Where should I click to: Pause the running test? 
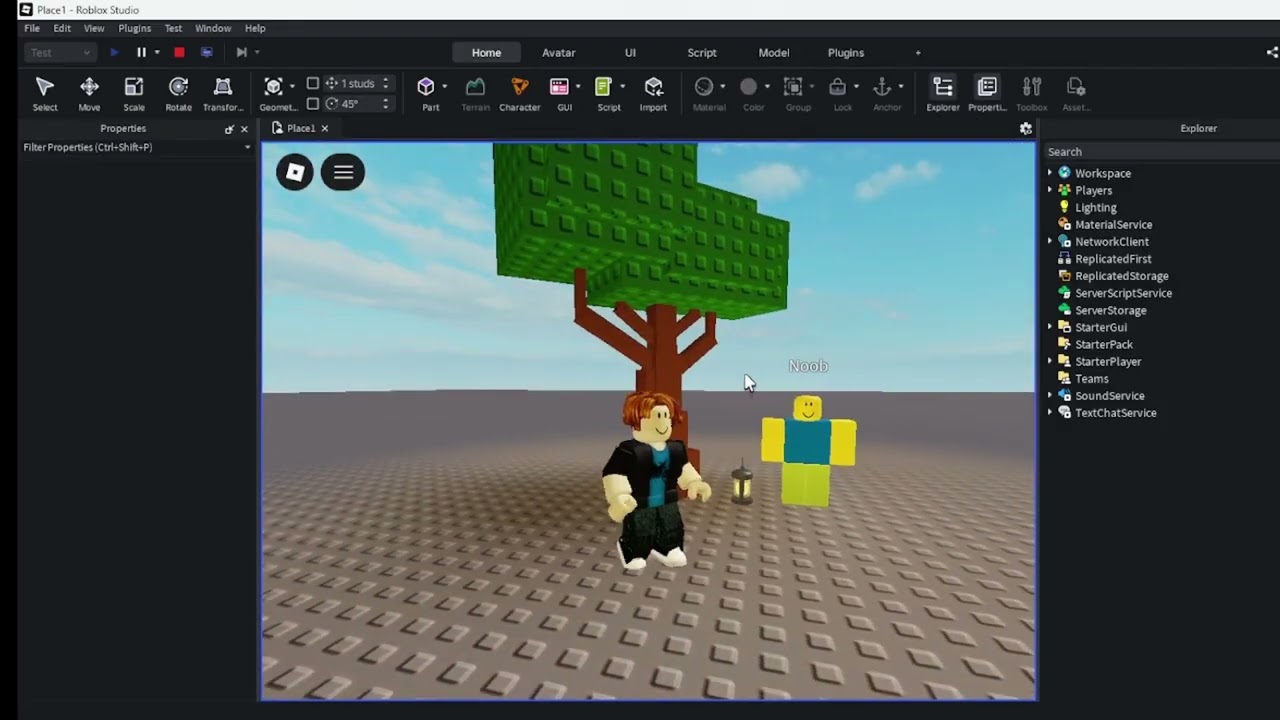tap(141, 52)
